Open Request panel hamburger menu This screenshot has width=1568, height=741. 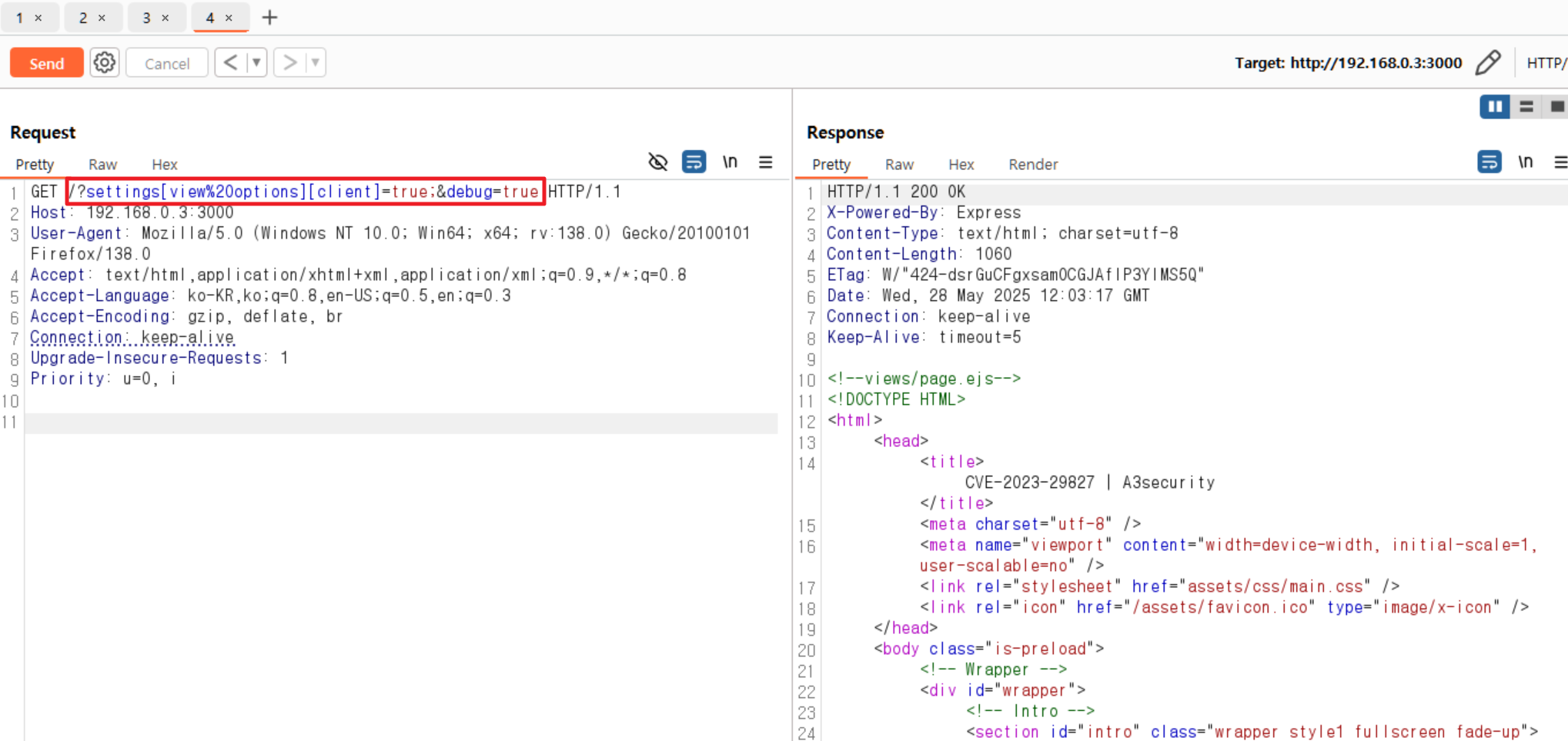pos(765,162)
